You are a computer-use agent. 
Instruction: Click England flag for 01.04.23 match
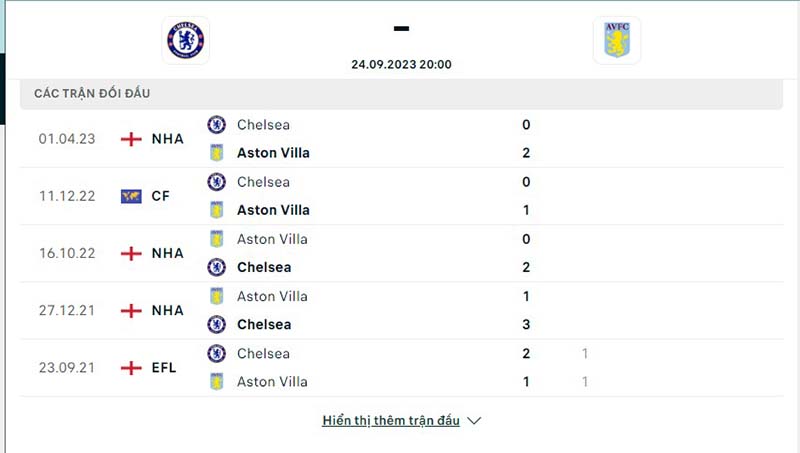click(x=131, y=139)
